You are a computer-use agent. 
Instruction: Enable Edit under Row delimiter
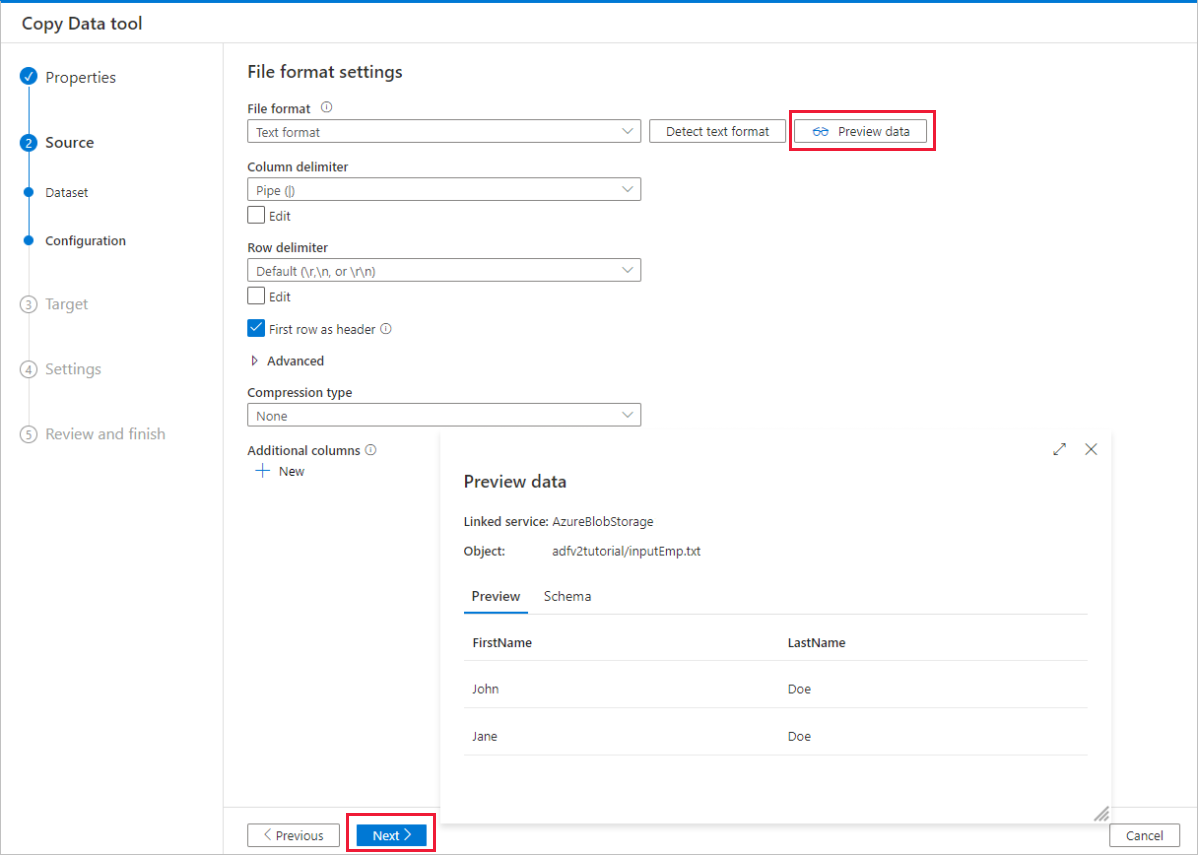click(x=256, y=296)
